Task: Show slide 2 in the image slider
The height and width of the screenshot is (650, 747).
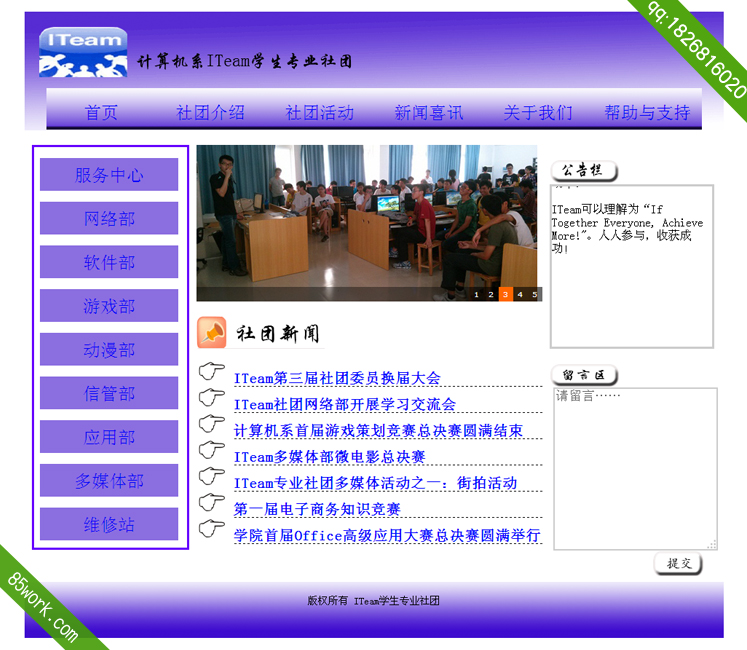Action: pyautogui.click(x=491, y=294)
